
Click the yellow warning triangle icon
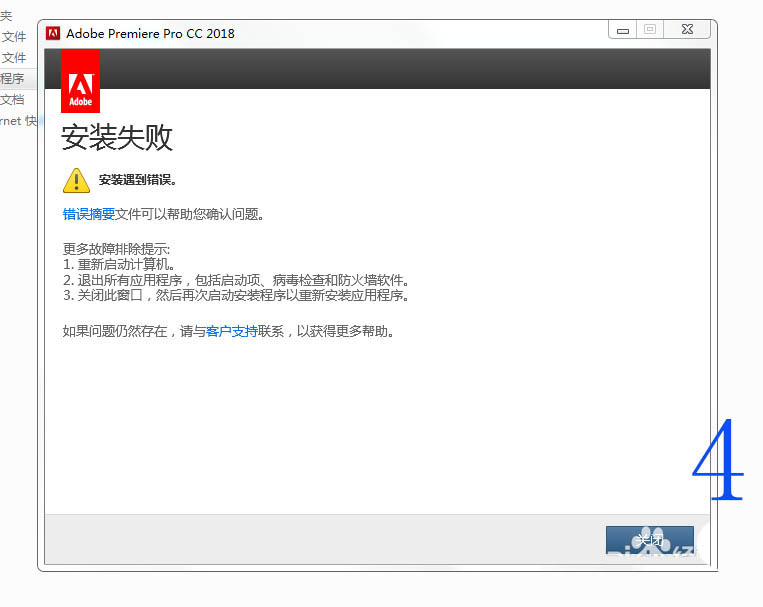tap(76, 180)
